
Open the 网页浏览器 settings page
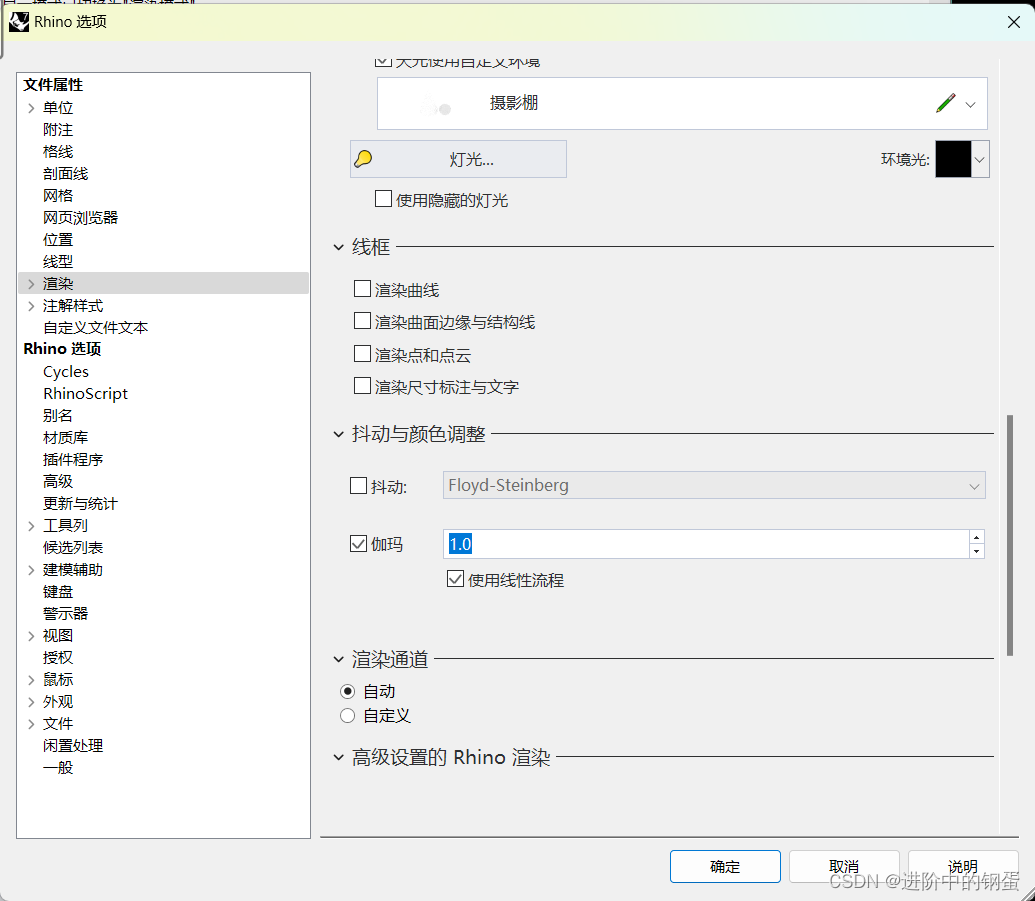(x=81, y=217)
